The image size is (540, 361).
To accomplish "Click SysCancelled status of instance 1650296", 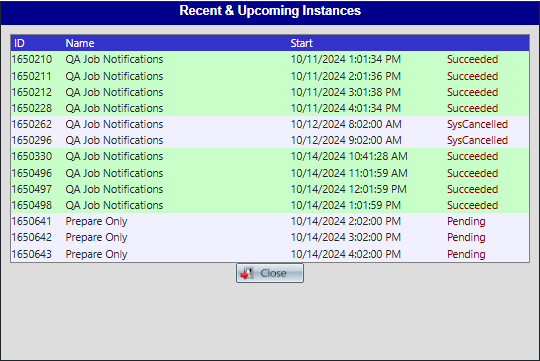I will [x=477, y=140].
